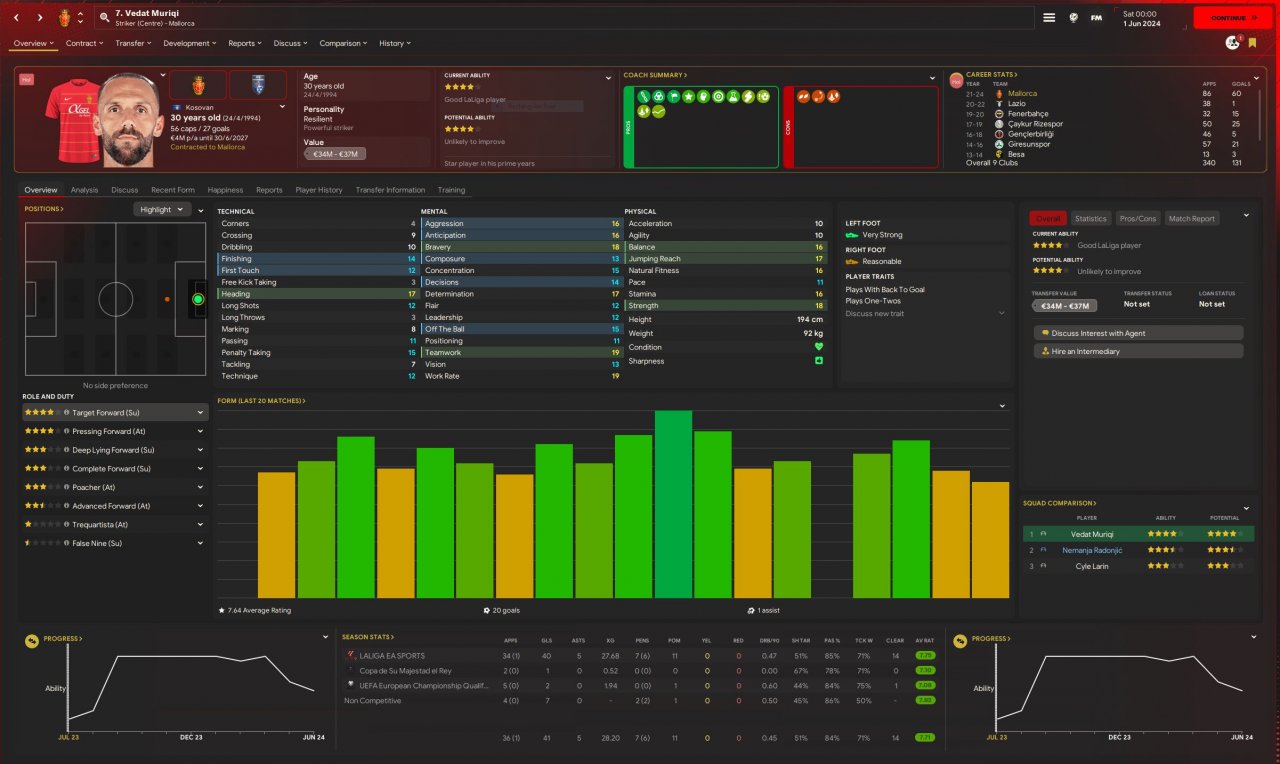Switch to the Recent Form tab
This screenshot has height=764, width=1280.
pyautogui.click(x=173, y=190)
